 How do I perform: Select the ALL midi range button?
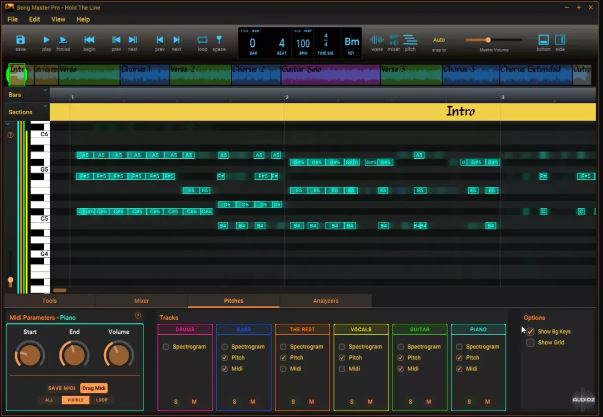click(x=49, y=400)
